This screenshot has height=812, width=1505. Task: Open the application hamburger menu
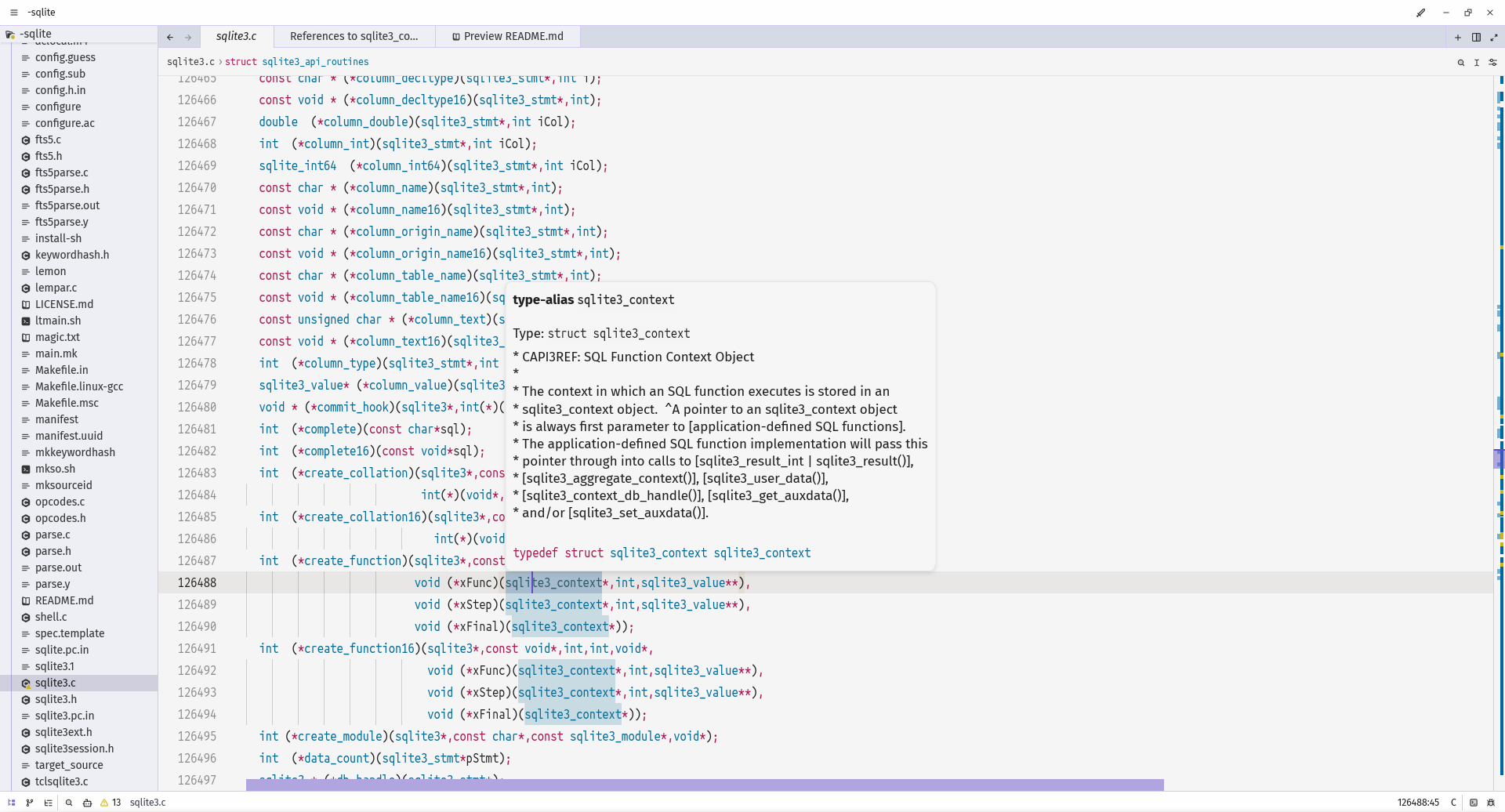click(13, 13)
